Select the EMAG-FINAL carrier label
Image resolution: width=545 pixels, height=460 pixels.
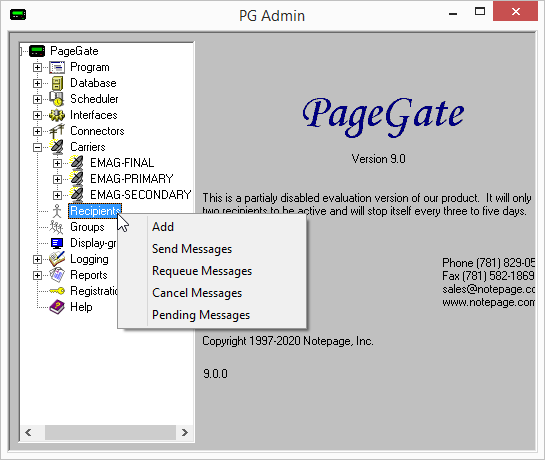point(122,163)
